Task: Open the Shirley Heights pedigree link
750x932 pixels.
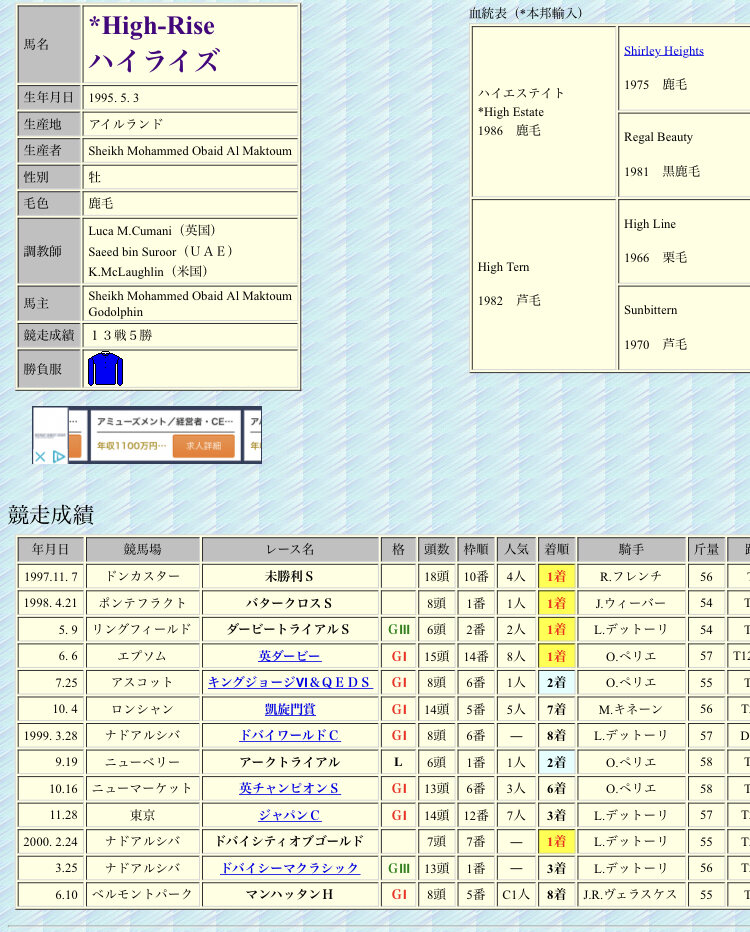Action: coord(663,51)
